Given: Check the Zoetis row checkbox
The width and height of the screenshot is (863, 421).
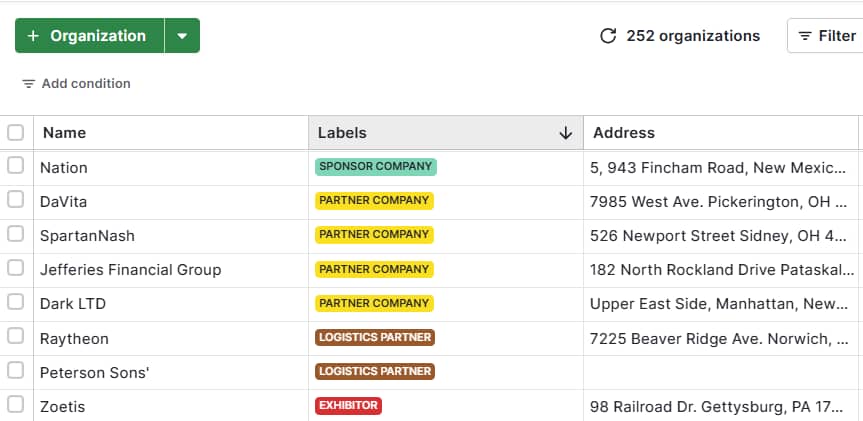Looking at the screenshot, I should pyautogui.click(x=15, y=404).
